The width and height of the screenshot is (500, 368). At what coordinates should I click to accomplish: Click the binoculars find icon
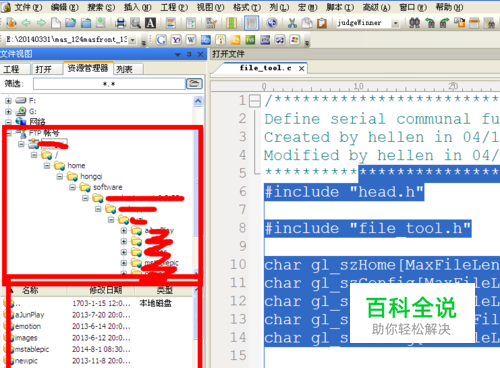[x=414, y=23]
